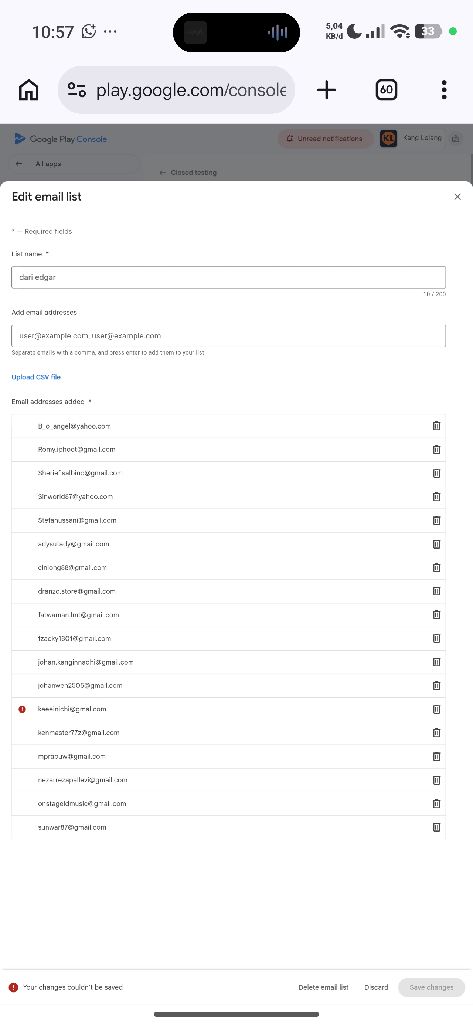Screen dimensions: 473x1024
Task: Tap the battery indicator in status bar
Action: pos(429,31)
